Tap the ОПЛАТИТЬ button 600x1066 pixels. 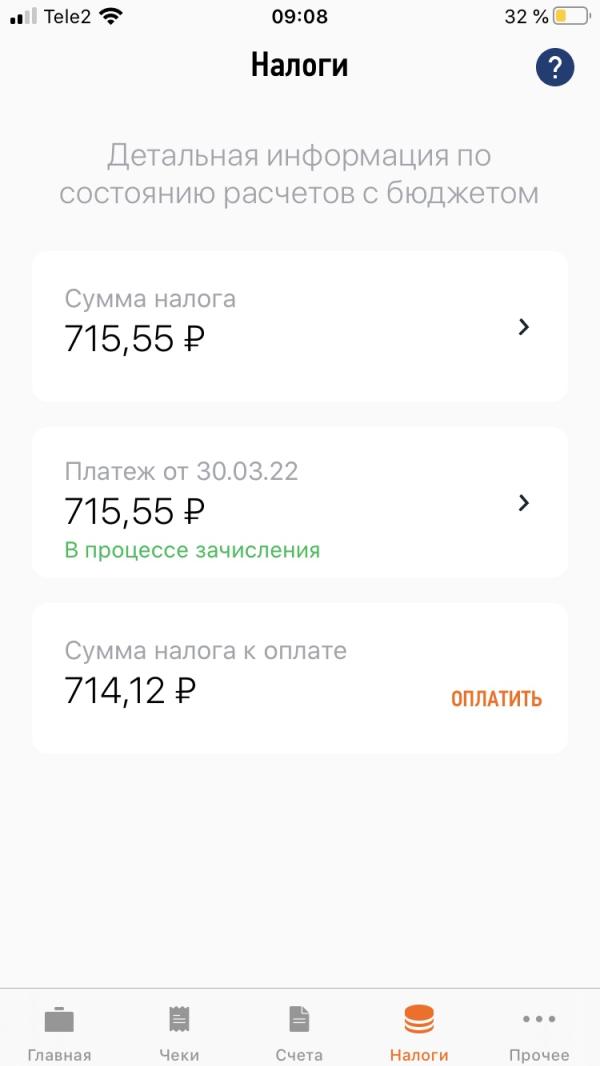(x=497, y=699)
